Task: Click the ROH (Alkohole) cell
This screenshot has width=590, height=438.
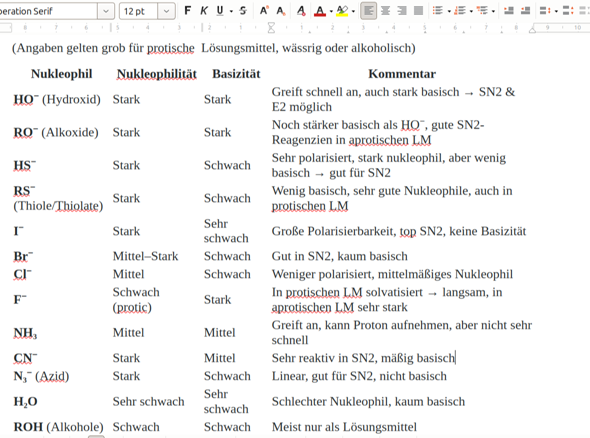Action: pos(58,427)
